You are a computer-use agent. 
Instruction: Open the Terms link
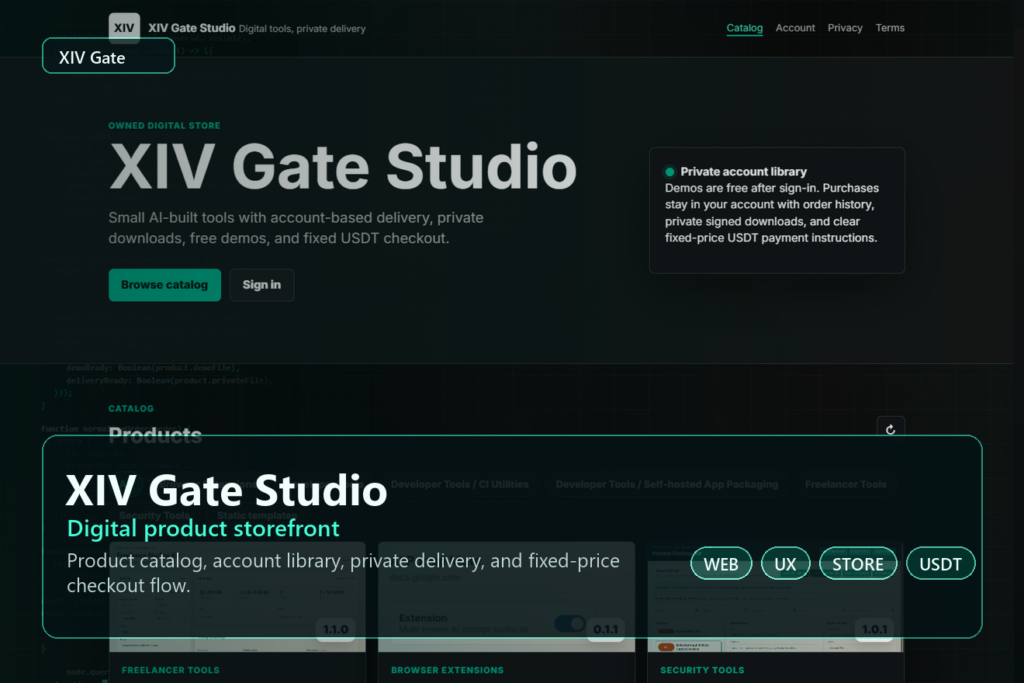[x=889, y=28]
